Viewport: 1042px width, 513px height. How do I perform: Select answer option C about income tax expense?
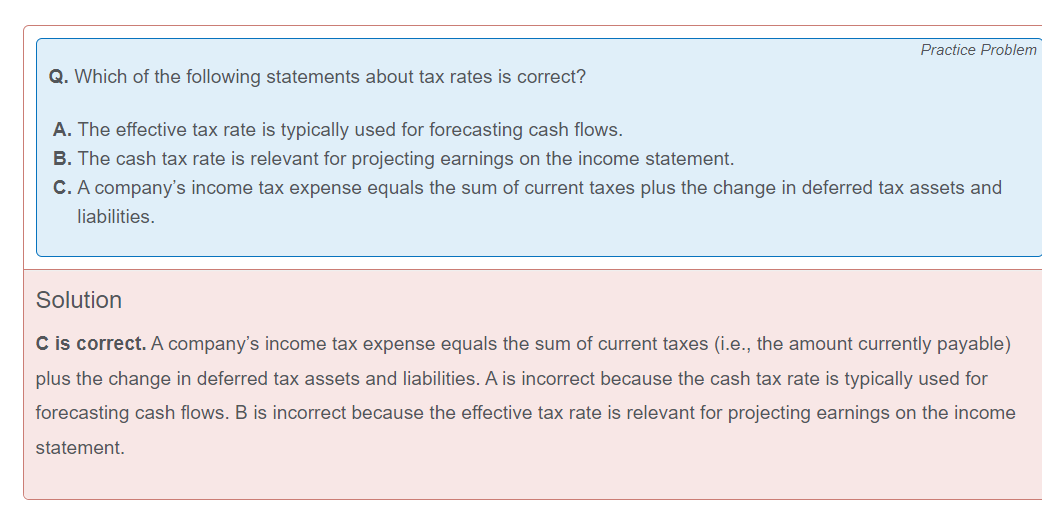[527, 202]
